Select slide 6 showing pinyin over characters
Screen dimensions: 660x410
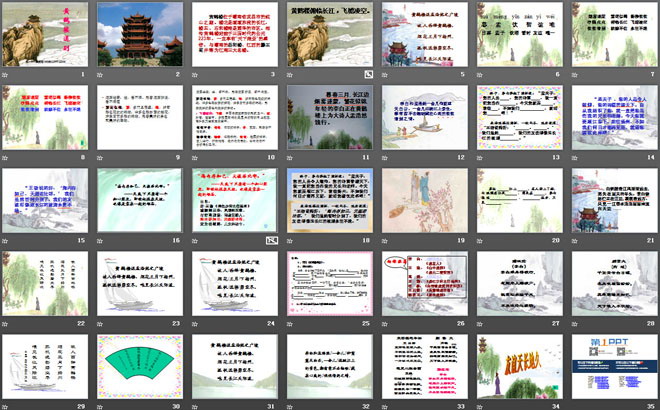(518, 34)
